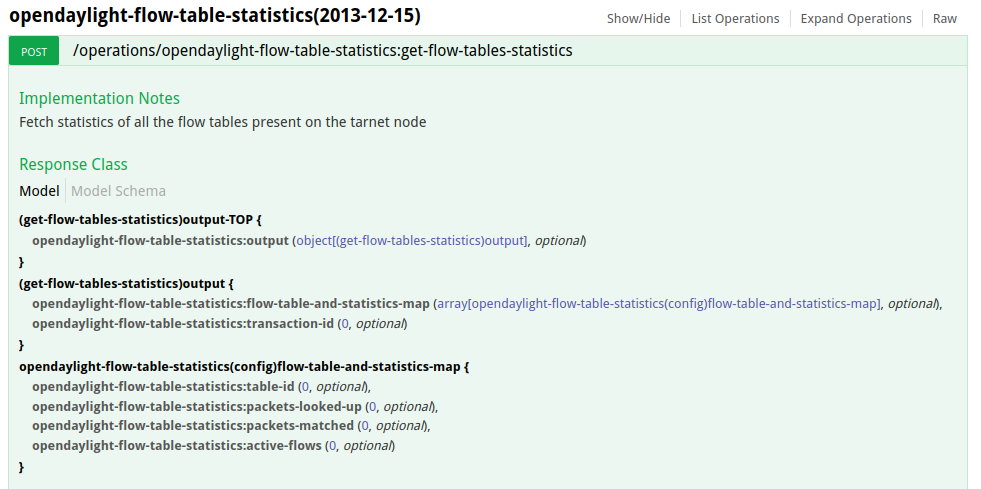The height and width of the screenshot is (489, 981).
Task: Switch to the Model Schema tab
Action: click(118, 191)
